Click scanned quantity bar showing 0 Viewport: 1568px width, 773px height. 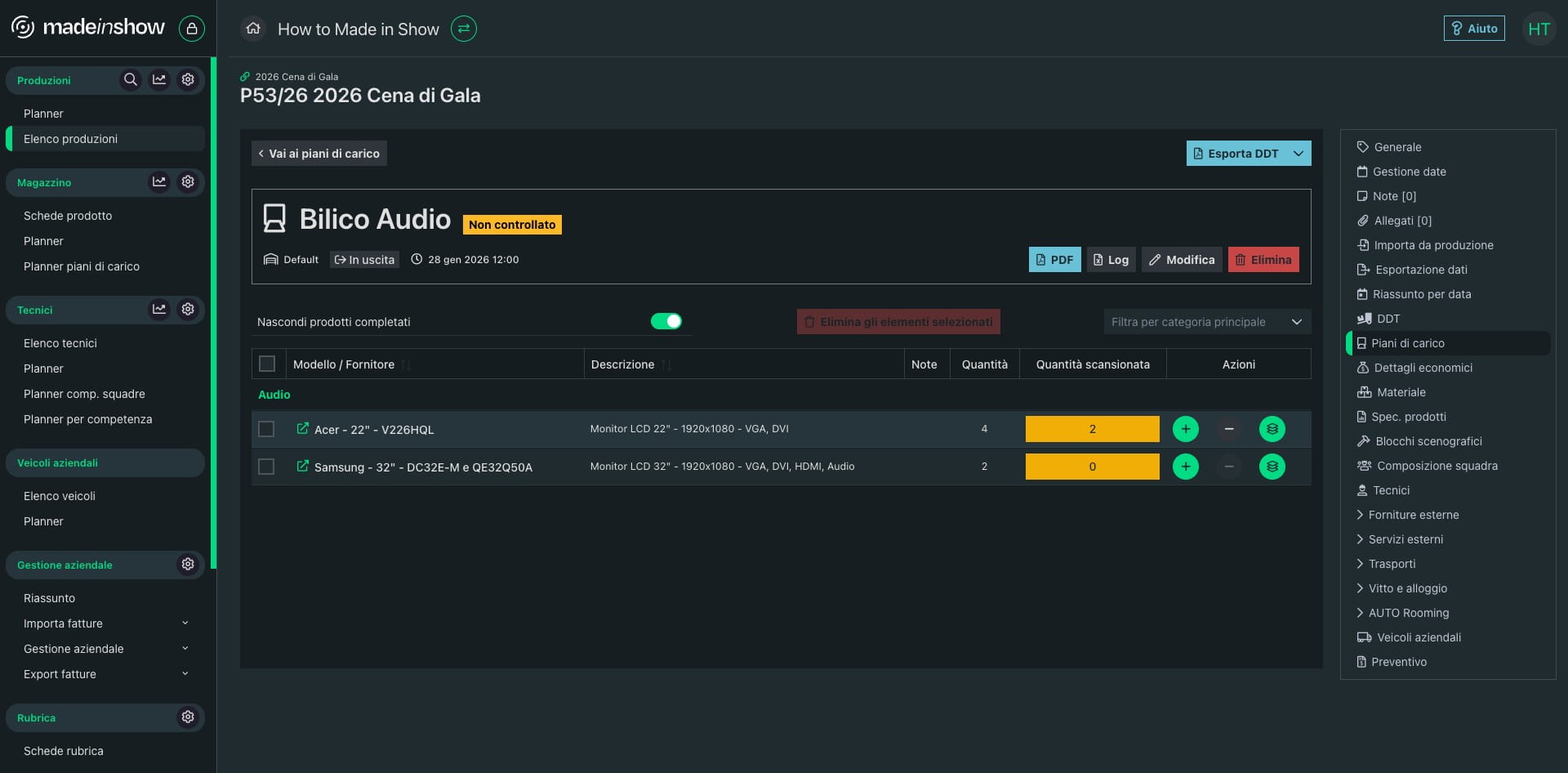[x=1093, y=467]
